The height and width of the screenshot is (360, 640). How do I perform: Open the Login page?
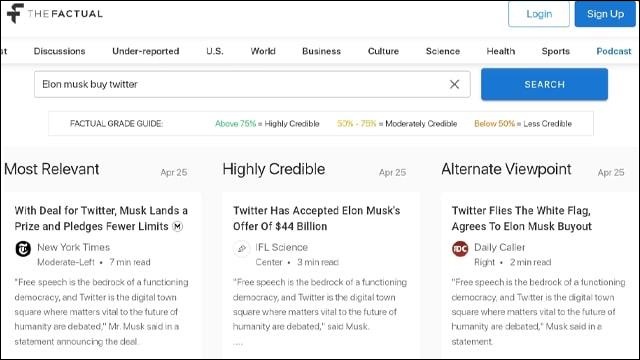(x=539, y=14)
